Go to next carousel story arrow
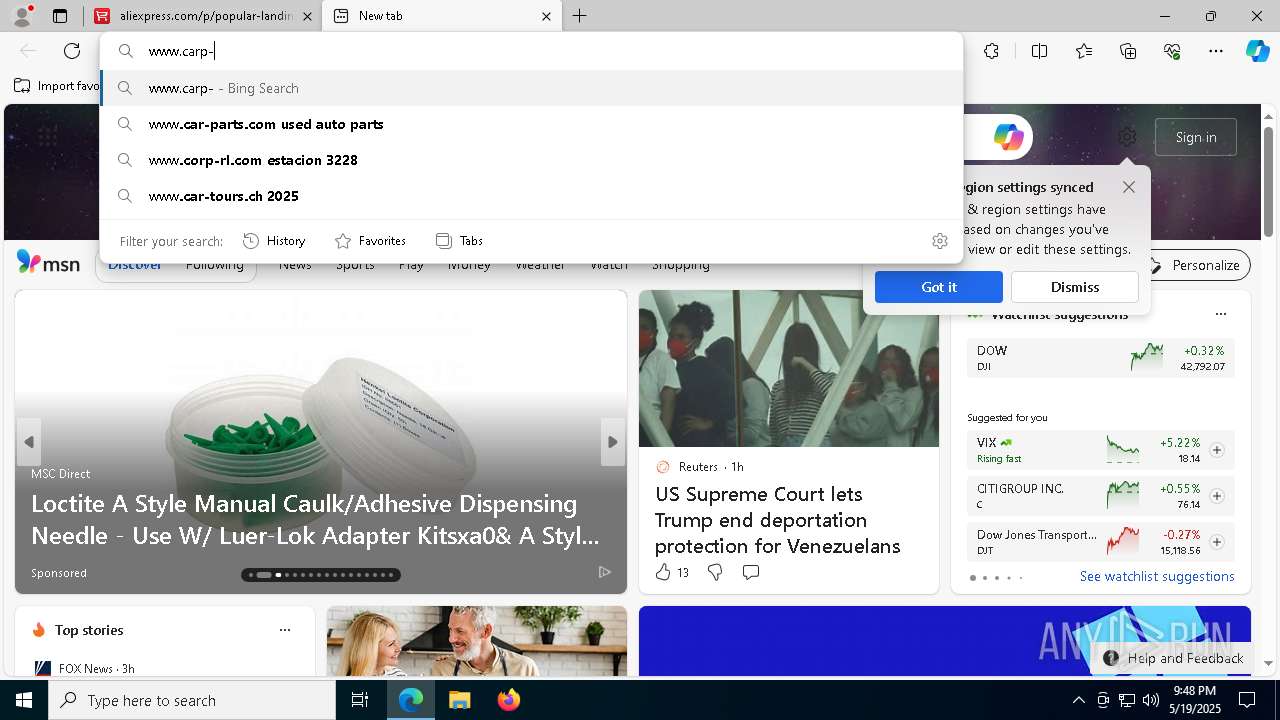The image size is (1280, 720). pos(613,442)
